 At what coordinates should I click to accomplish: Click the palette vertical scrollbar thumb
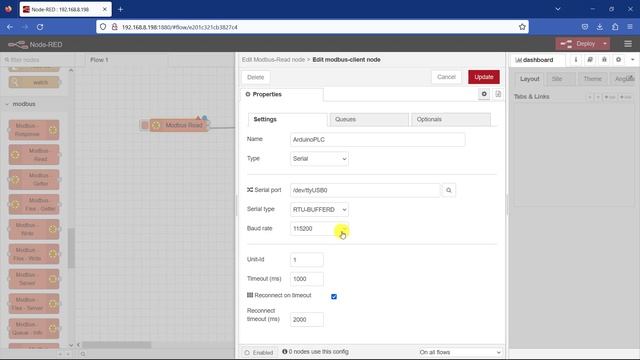71,248
